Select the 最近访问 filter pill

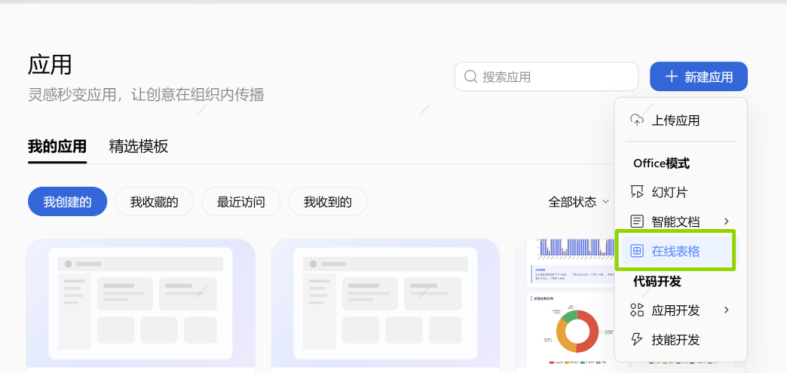[x=241, y=202]
